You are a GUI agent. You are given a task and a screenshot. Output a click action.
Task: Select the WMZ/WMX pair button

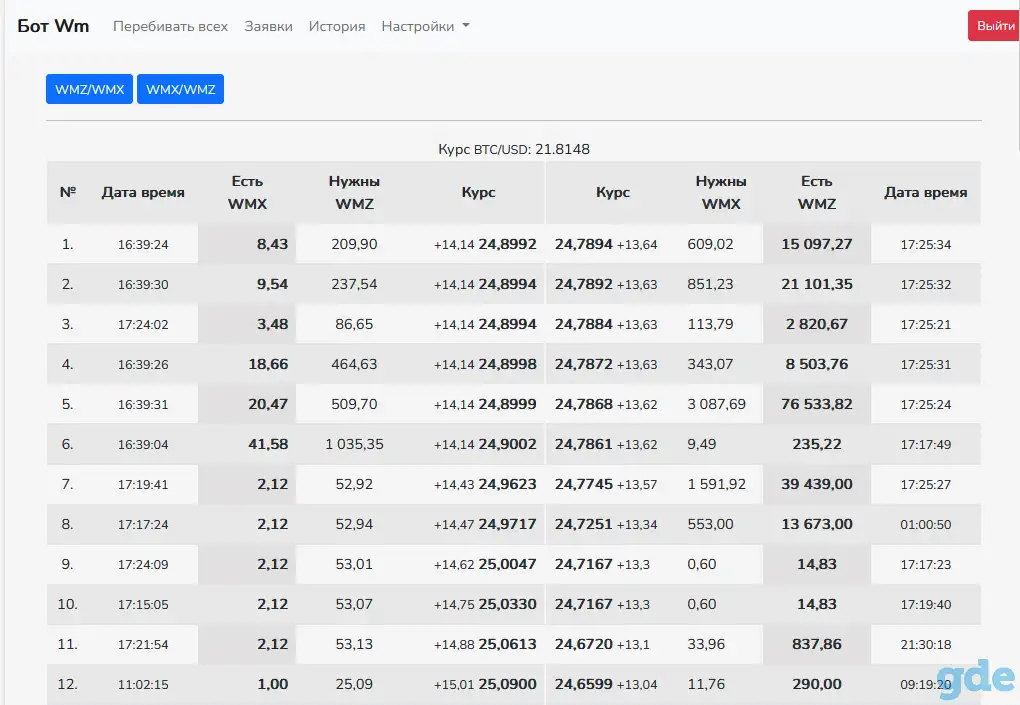[x=89, y=89]
